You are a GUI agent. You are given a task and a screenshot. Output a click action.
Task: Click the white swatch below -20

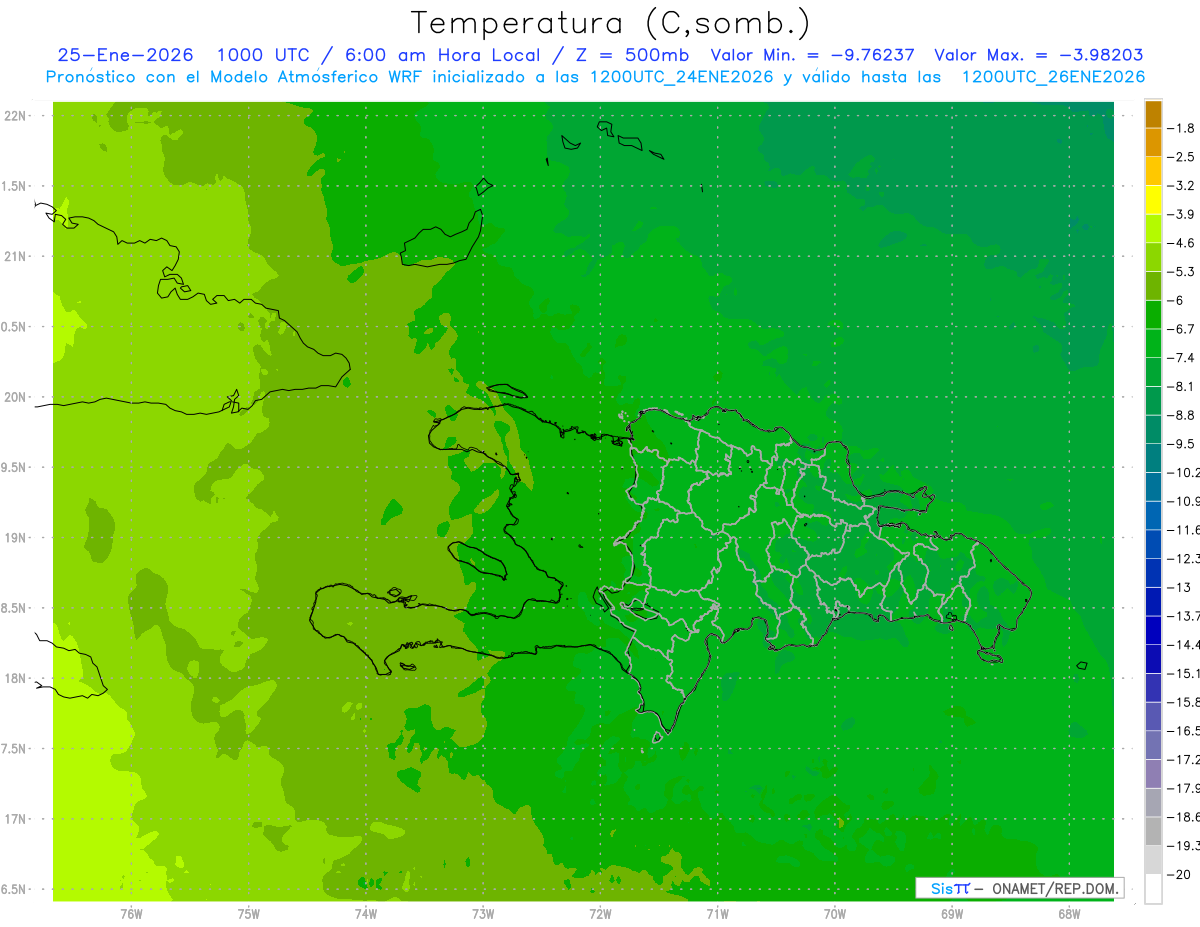pyautogui.click(x=1153, y=889)
